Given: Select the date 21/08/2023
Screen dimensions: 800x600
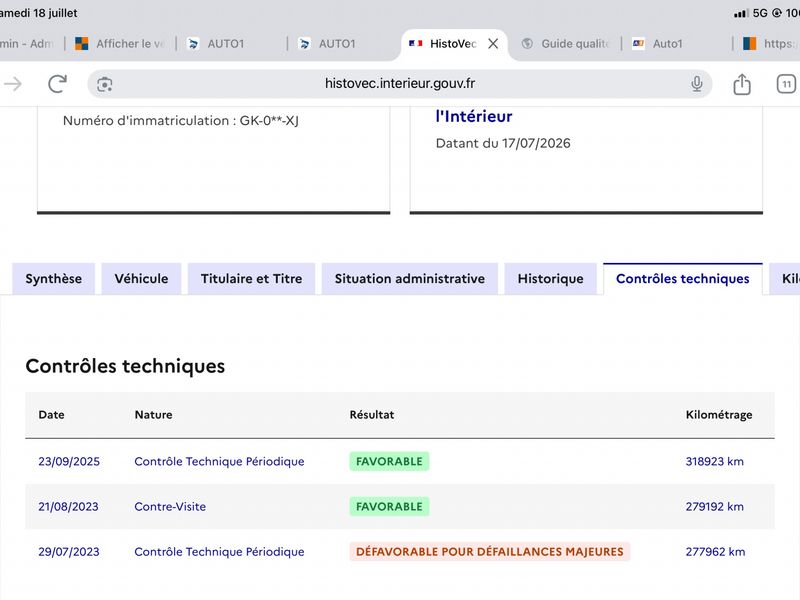Looking at the screenshot, I should coord(68,507).
